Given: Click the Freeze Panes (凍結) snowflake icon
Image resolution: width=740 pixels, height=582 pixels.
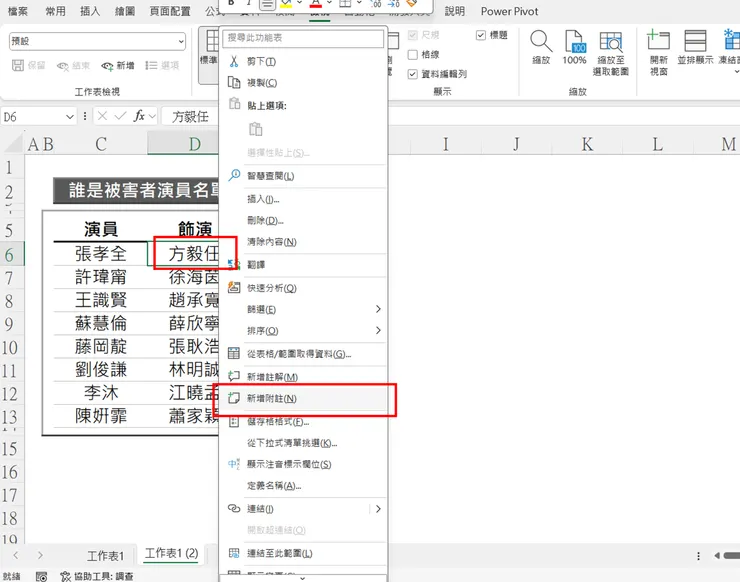Looking at the screenshot, I should [732, 40].
